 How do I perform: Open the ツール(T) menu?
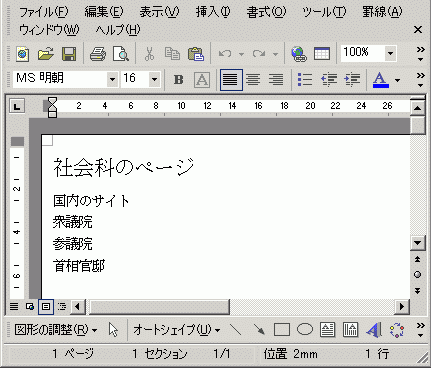(x=324, y=12)
